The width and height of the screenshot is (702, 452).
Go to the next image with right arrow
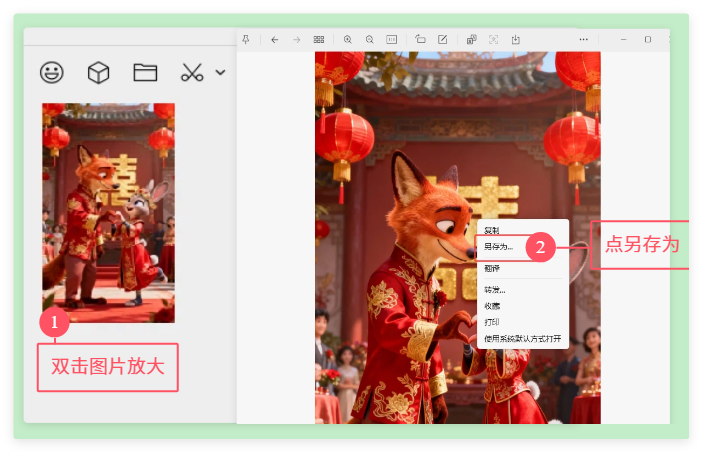[x=296, y=39]
